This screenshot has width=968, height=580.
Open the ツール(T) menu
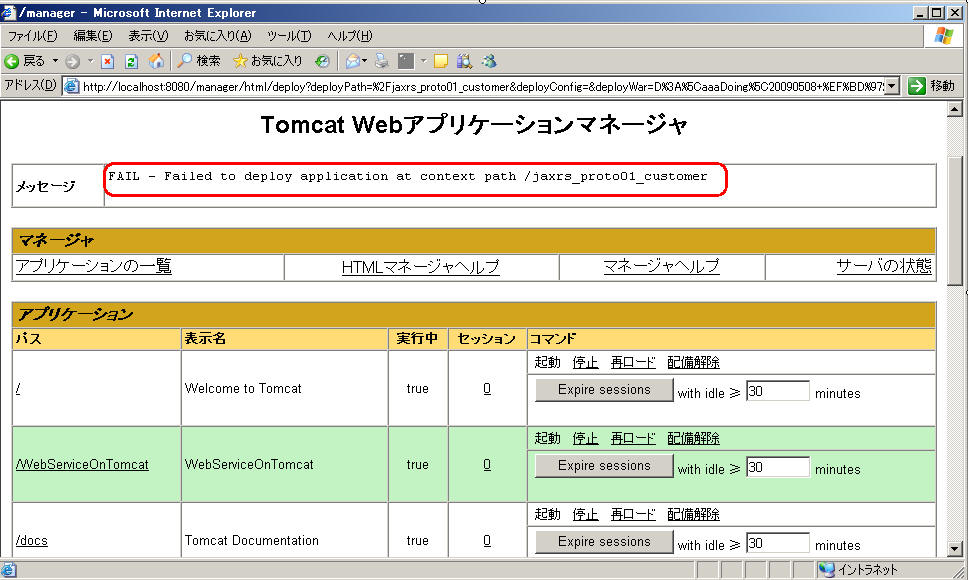tap(288, 36)
